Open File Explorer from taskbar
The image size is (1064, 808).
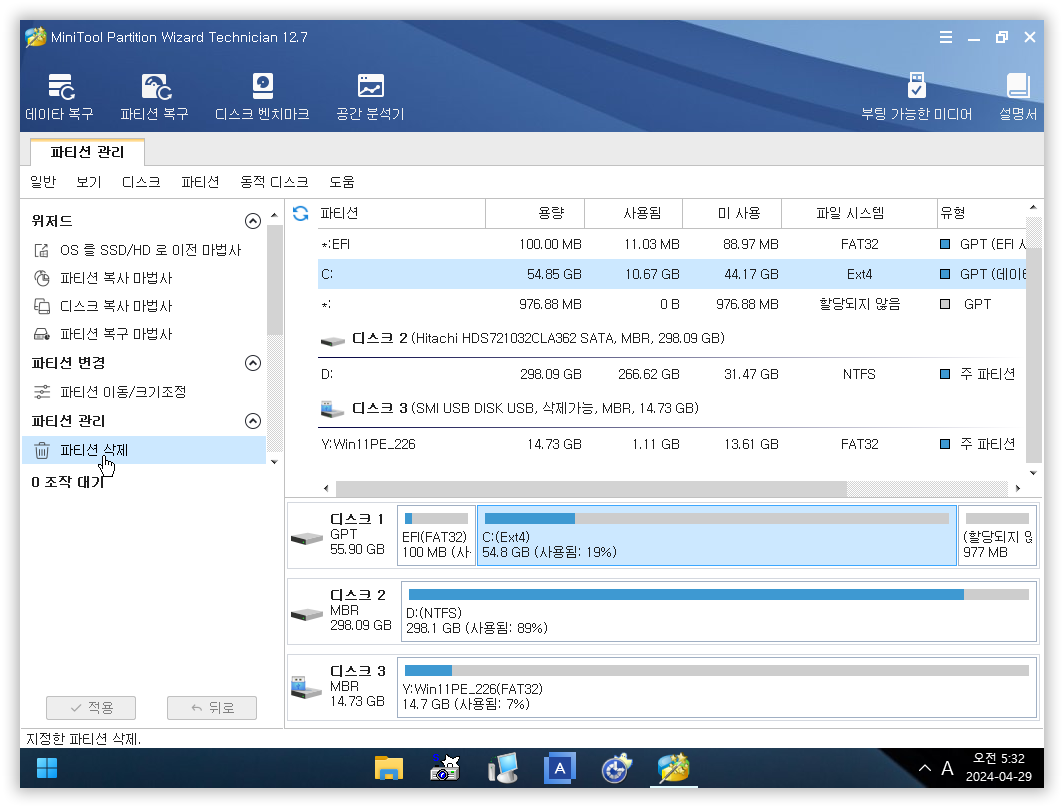(x=389, y=769)
